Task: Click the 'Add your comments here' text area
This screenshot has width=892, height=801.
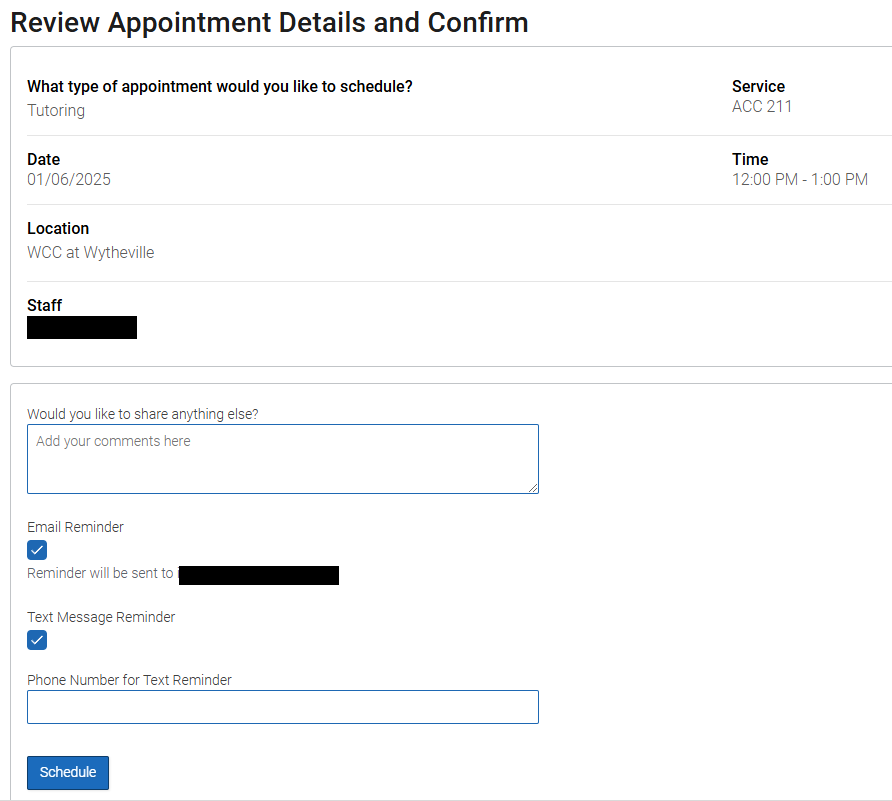Action: pos(283,459)
